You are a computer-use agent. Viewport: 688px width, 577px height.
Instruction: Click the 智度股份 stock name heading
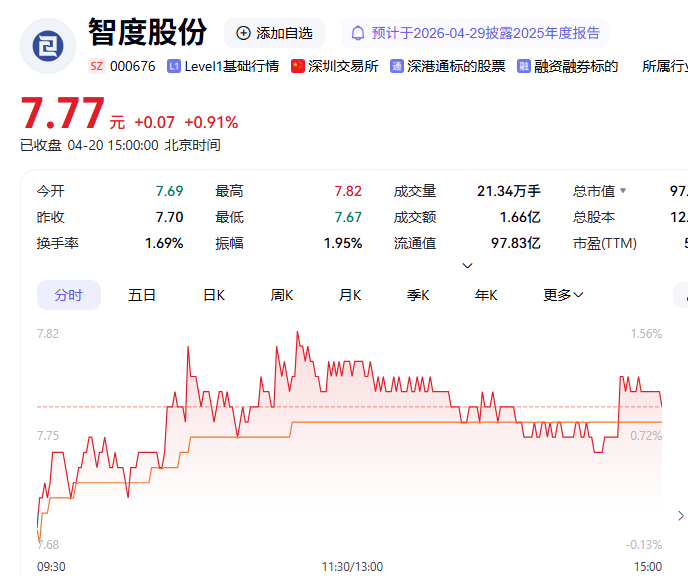[147, 32]
